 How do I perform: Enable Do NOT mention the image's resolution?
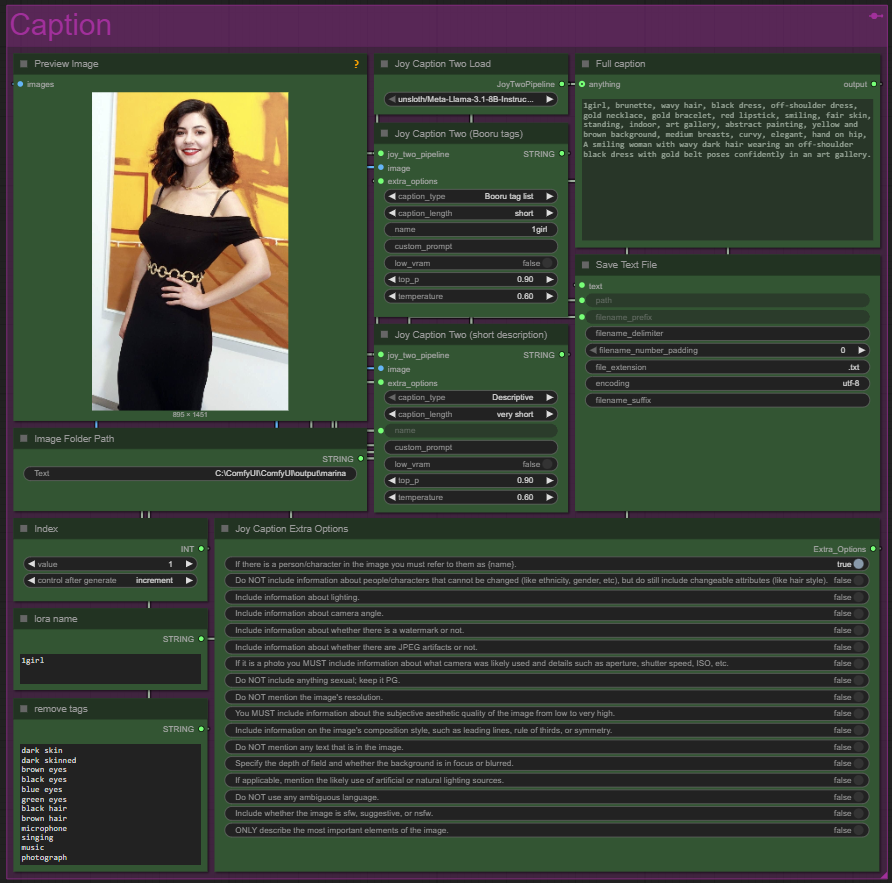pyautogui.click(x=547, y=698)
